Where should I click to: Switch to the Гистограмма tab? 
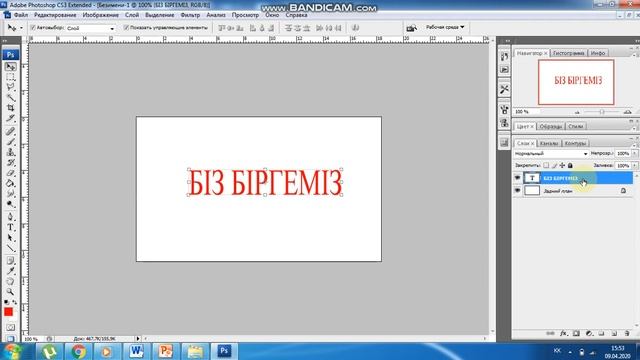[569, 53]
